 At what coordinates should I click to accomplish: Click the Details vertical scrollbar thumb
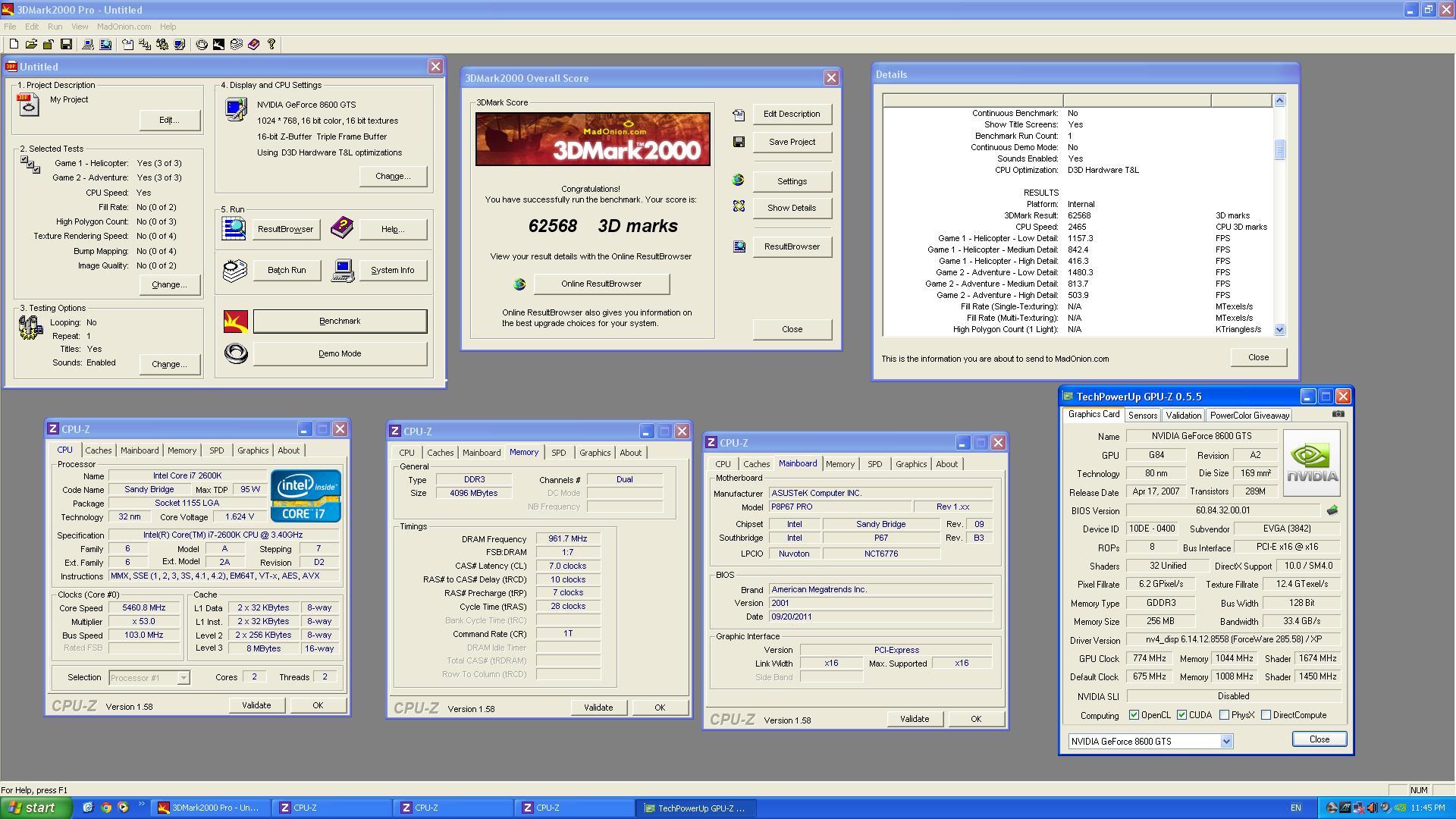tap(1279, 149)
